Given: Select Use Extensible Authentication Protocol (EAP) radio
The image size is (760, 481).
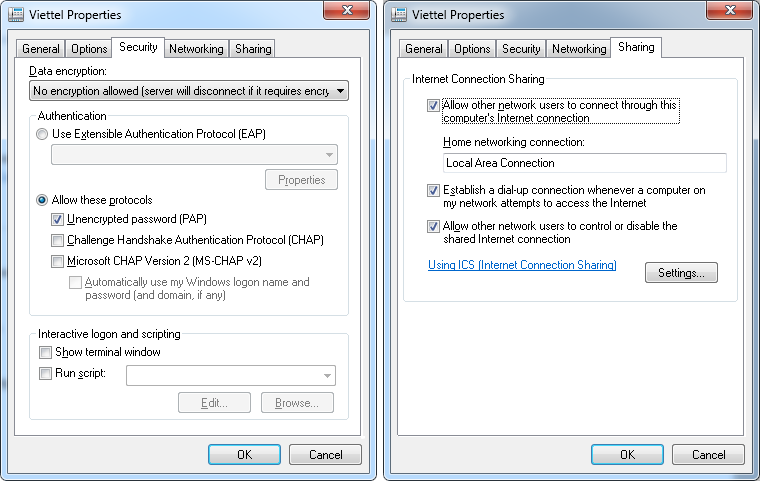Looking at the screenshot, I should 42,134.
